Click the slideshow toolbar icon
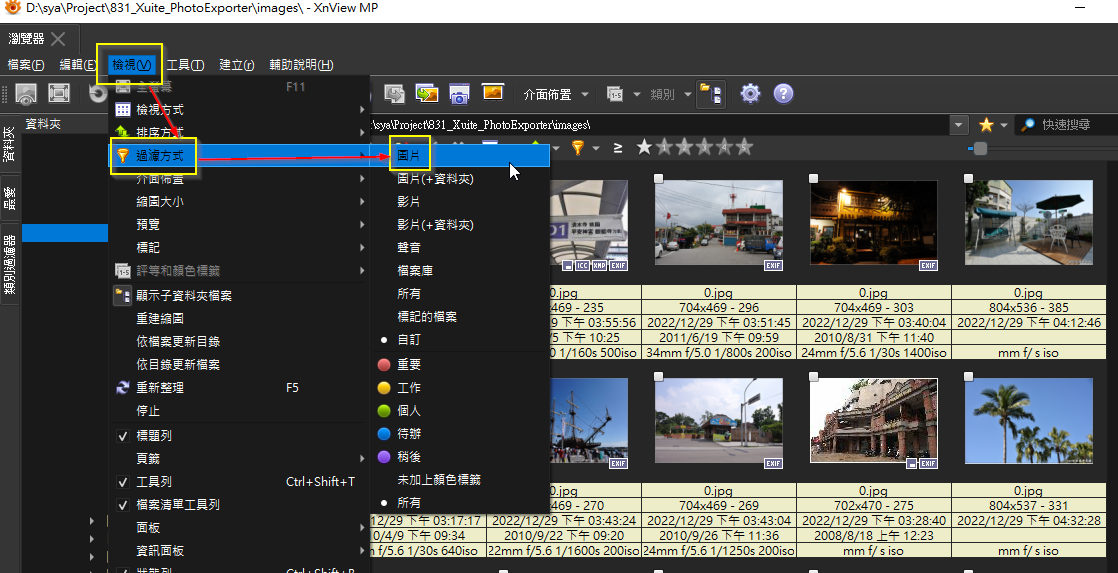 click(x=493, y=93)
